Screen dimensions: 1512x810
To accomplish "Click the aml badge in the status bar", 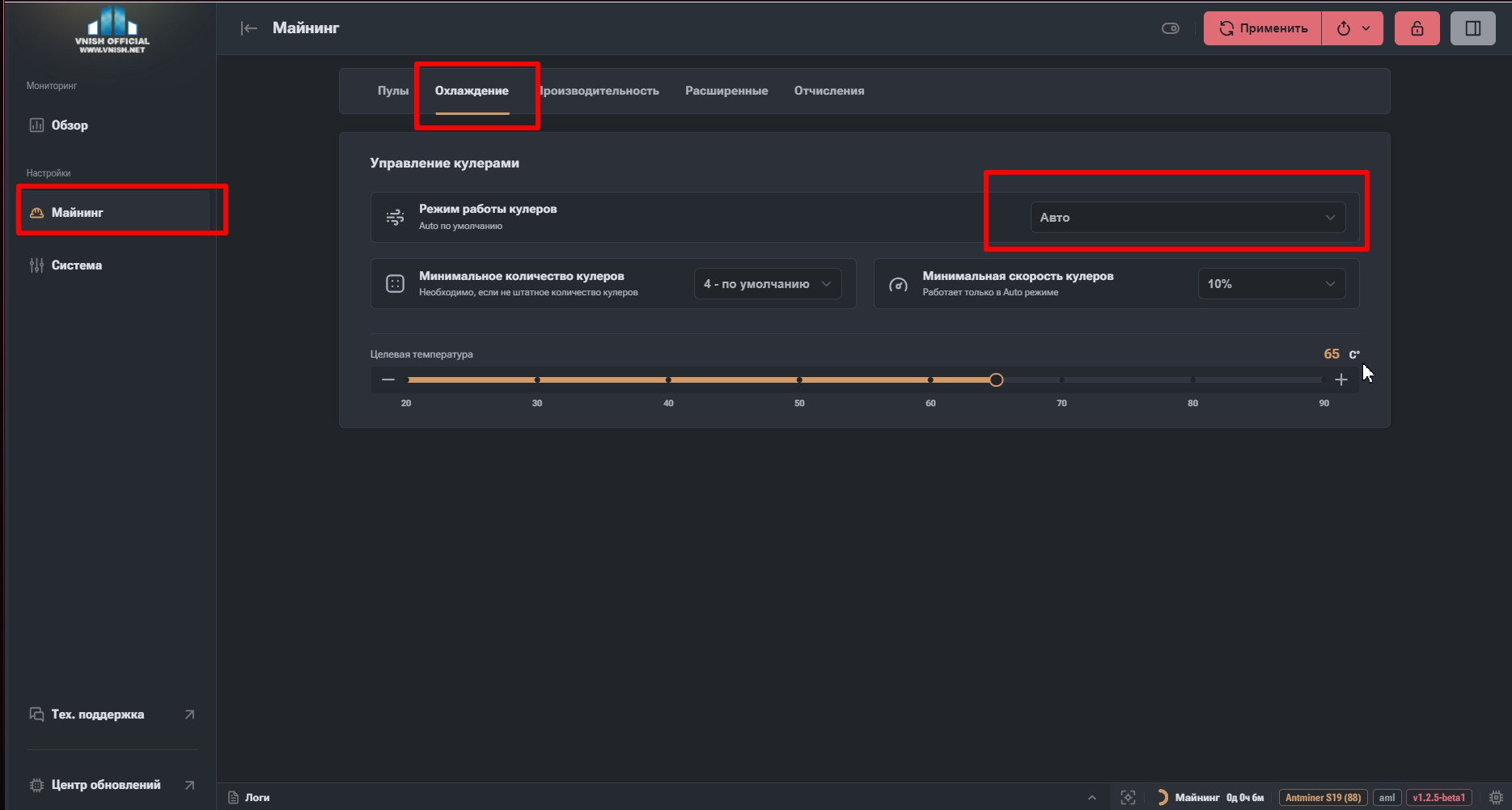I will click(x=1387, y=798).
